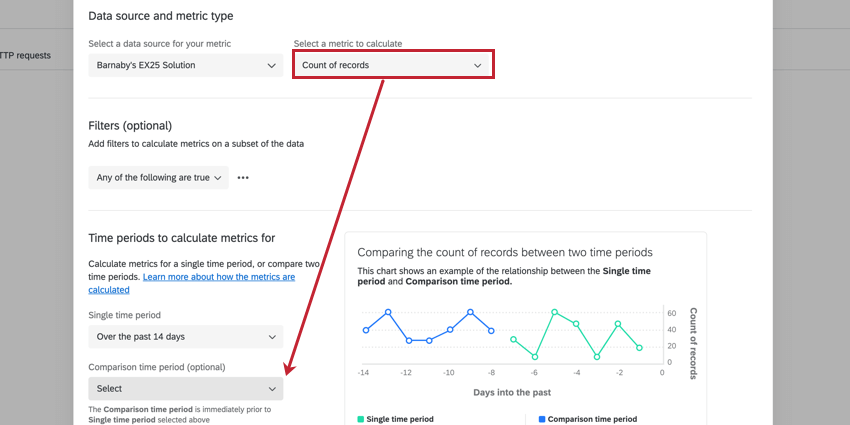Click the "Comparison time period" legend label text
Image resolution: width=850 pixels, height=425 pixels.
pyautogui.click(x=592, y=419)
